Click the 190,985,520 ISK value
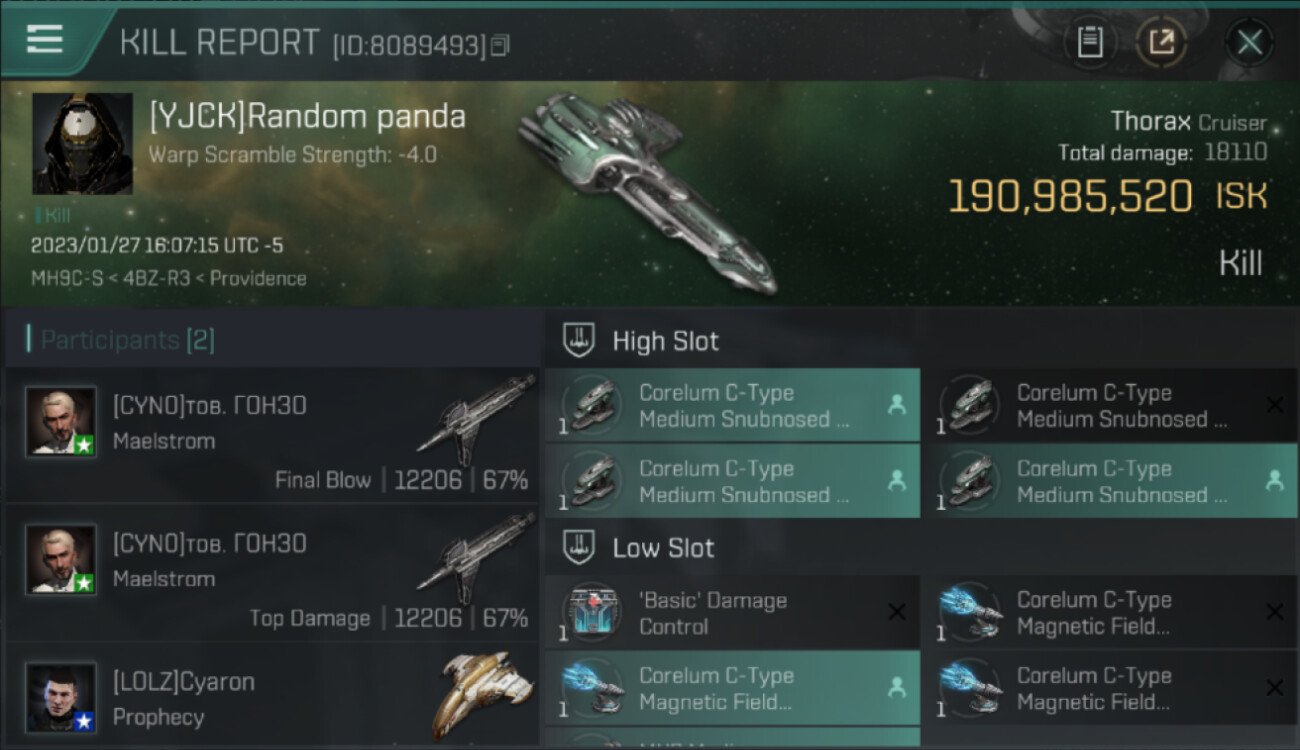1300x750 pixels. pos(1070,197)
